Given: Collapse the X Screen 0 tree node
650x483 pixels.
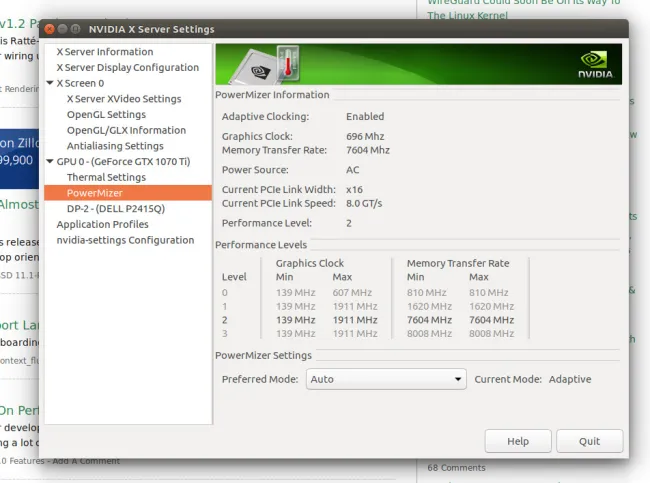Looking at the screenshot, I should pos(50,83).
